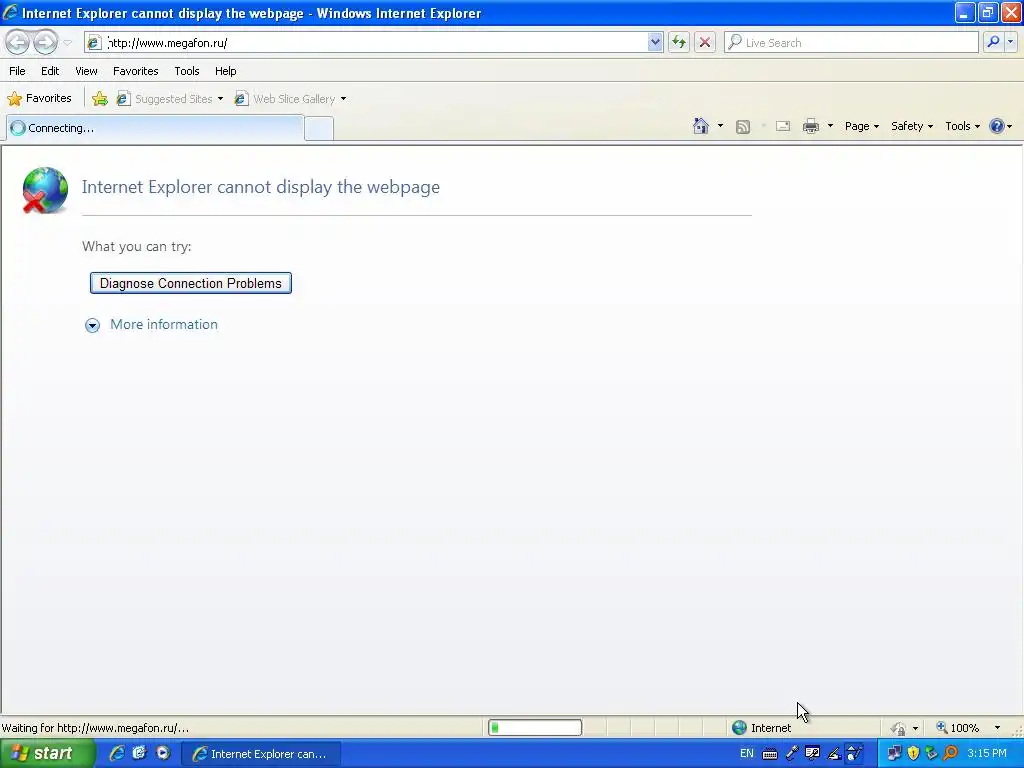Click the Print icon
This screenshot has width=1024, height=768.
810,126
